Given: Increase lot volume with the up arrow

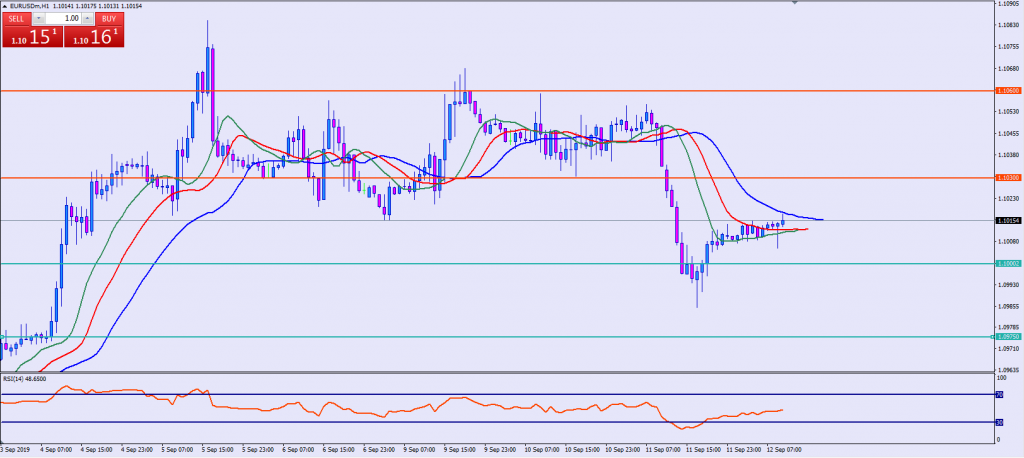Looking at the screenshot, I should [x=89, y=19].
